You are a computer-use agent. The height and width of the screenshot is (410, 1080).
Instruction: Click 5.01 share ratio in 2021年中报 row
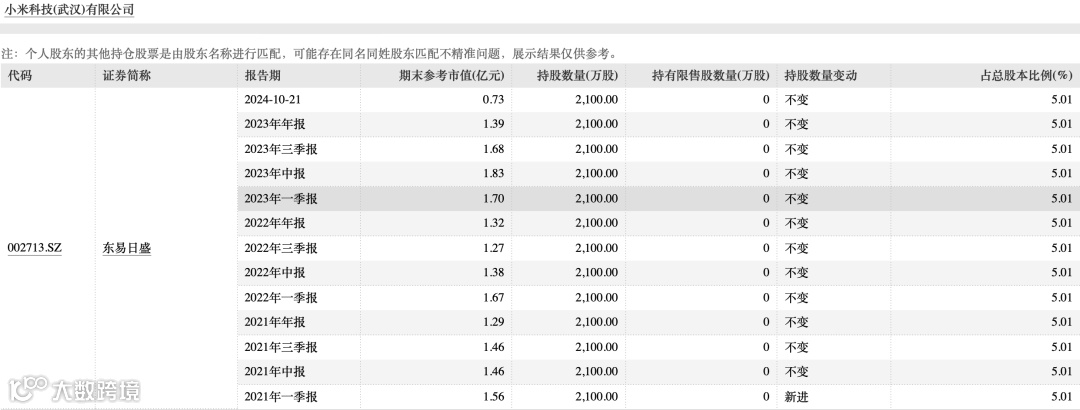[x=1061, y=372]
